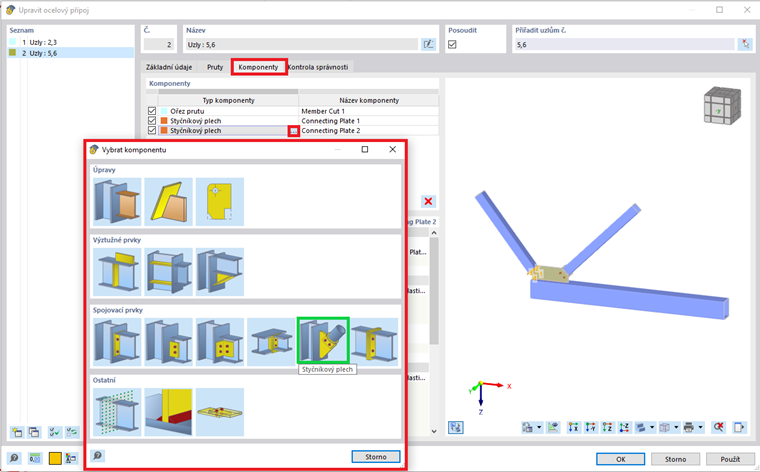This screenshot has height=472, width=760.
Task: Open the preview in a separate window
Action: [739, 427]
